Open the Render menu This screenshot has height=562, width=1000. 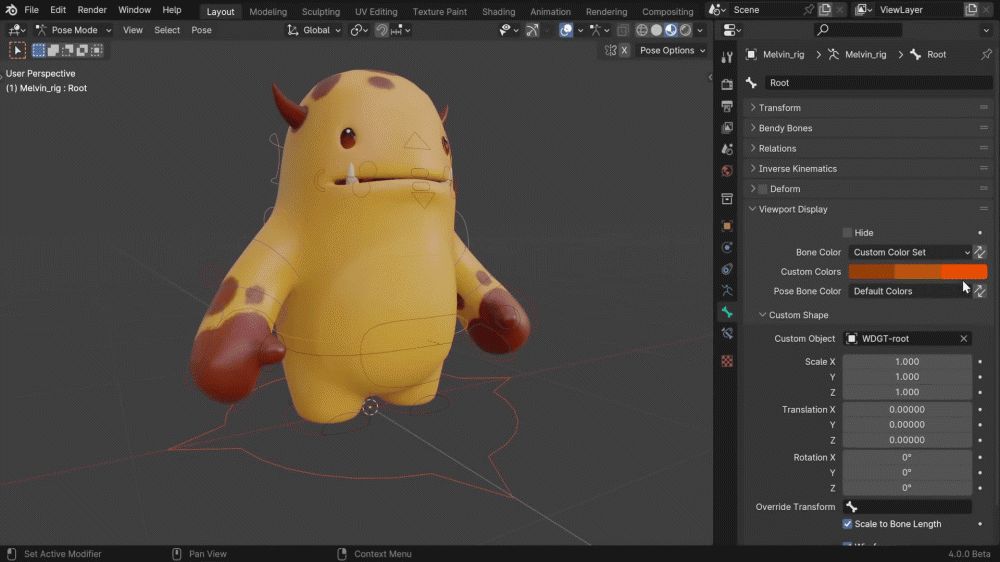pyautogui.click(x=92, y=10)
